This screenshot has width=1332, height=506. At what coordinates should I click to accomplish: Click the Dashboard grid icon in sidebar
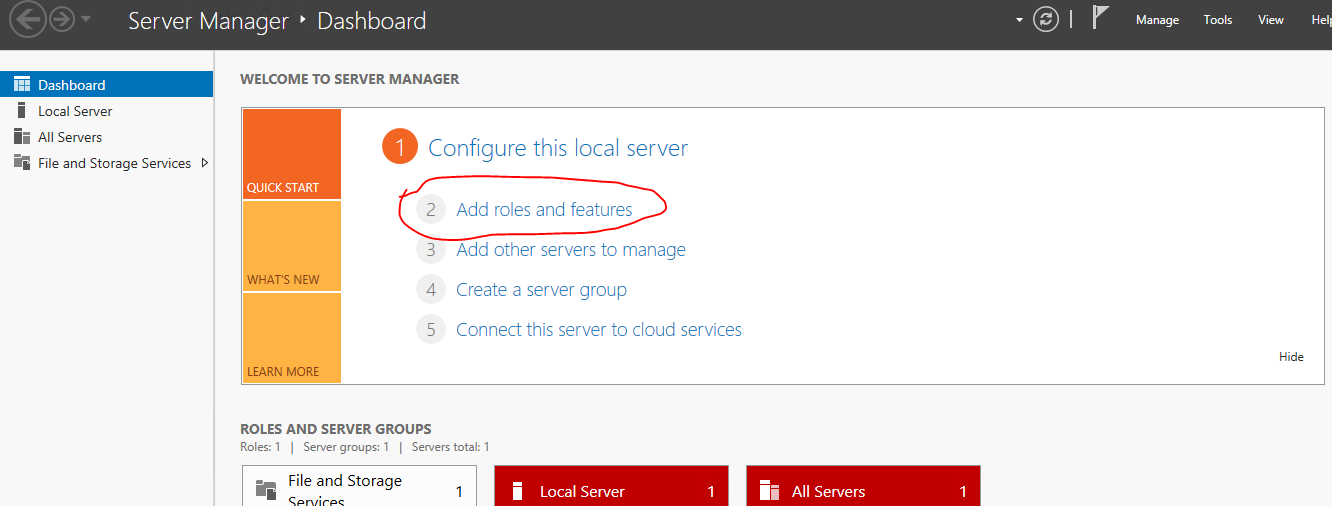coord(21,85)
